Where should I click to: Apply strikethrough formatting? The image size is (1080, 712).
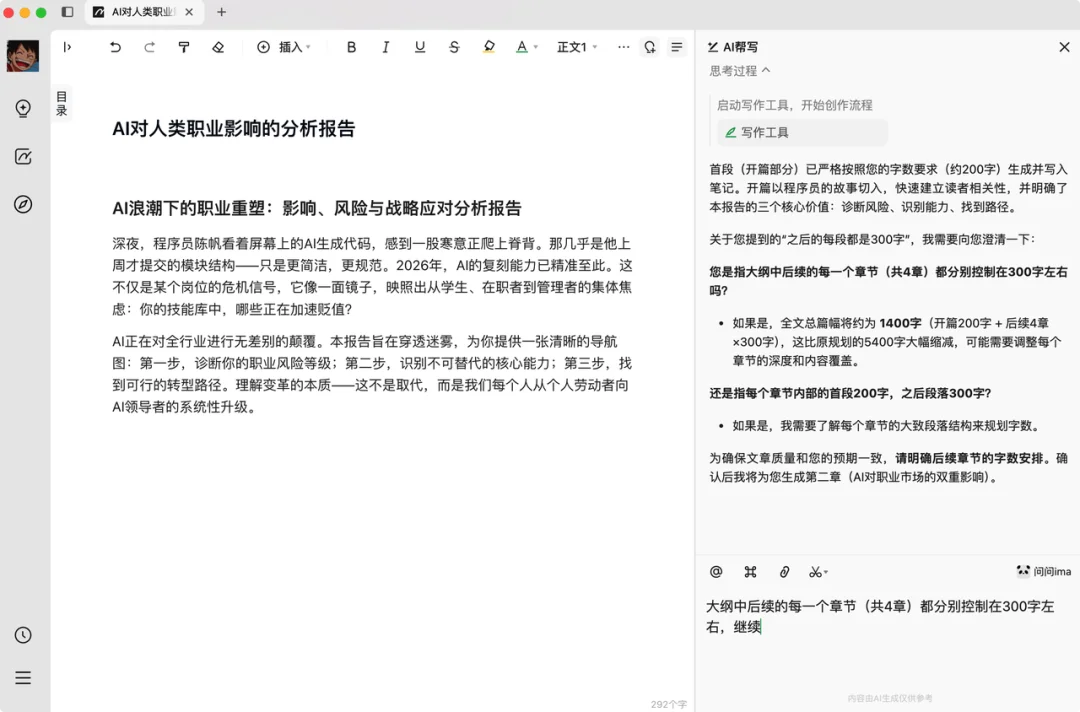click(454, 47)
